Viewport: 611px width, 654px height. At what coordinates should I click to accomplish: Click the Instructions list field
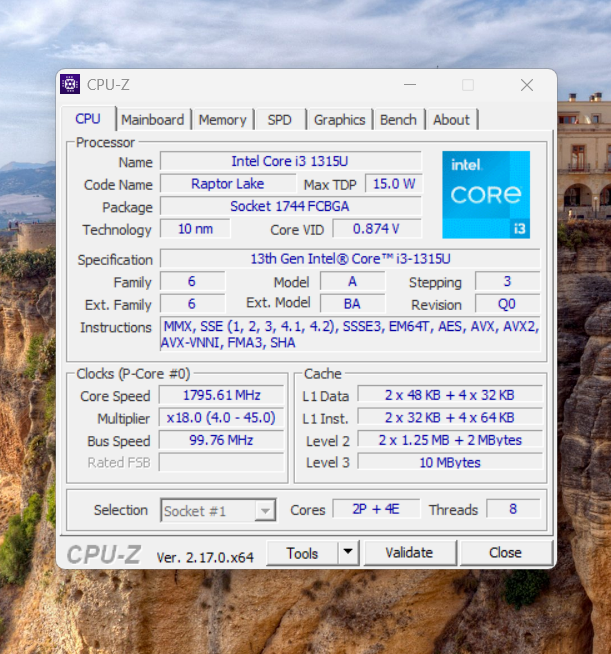350,334
